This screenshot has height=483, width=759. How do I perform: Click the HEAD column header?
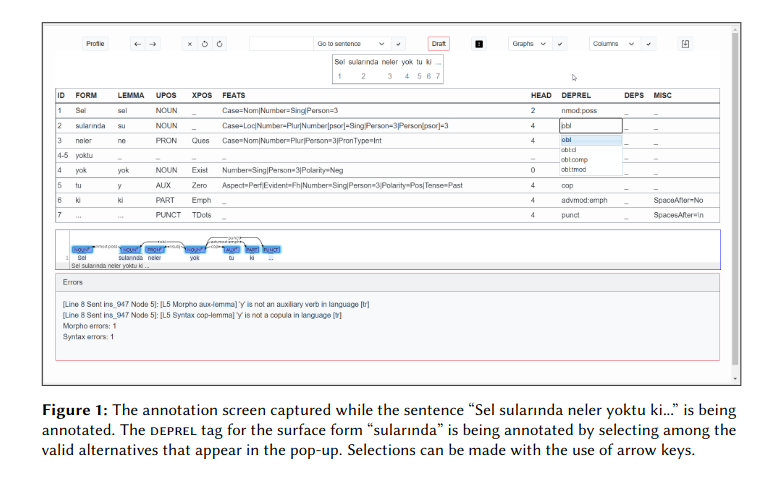pyautogui.click(x=541, y=96)
